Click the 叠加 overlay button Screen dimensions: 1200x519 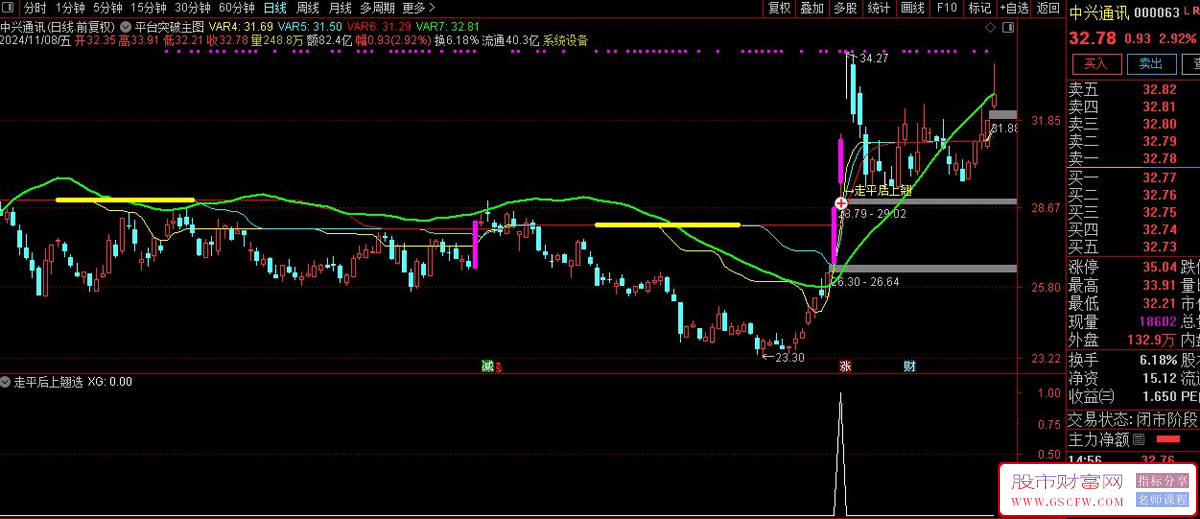(x=812, y=7)
